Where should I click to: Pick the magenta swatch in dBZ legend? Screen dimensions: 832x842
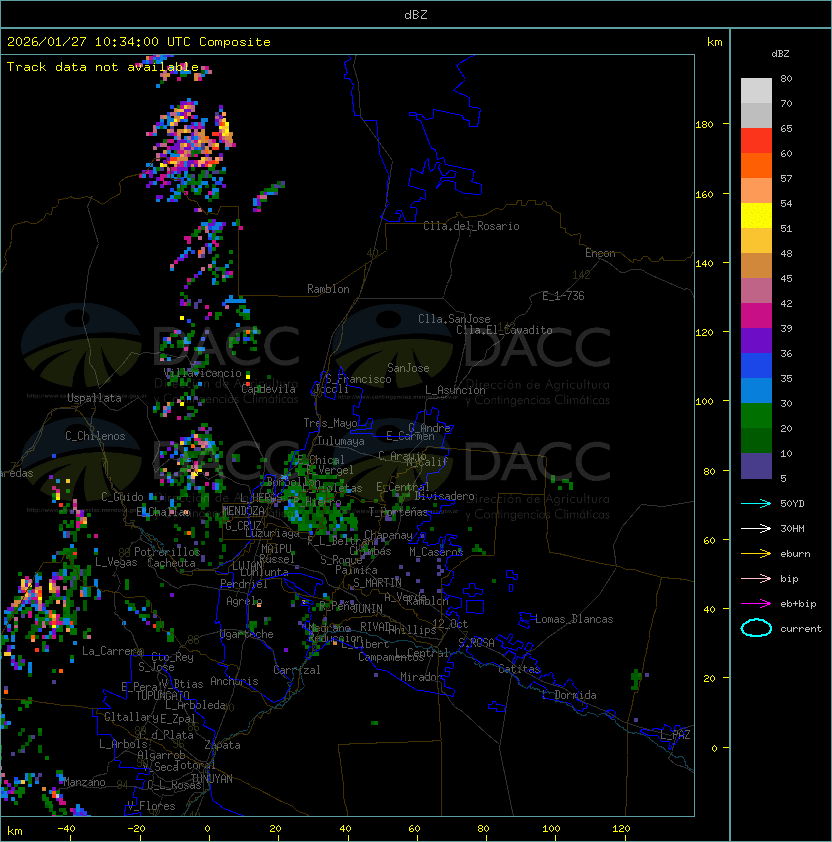point(756,315)
